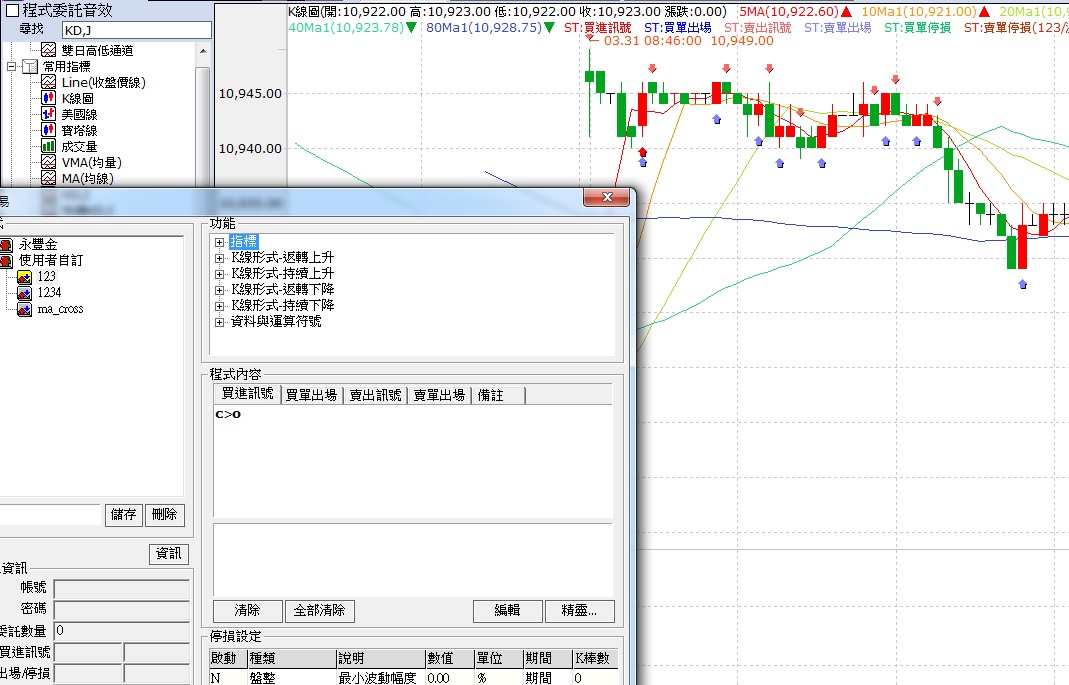Viewport: 1069px width, 685px height.
Task: Click the 清除 button
Action: [247, 611]
